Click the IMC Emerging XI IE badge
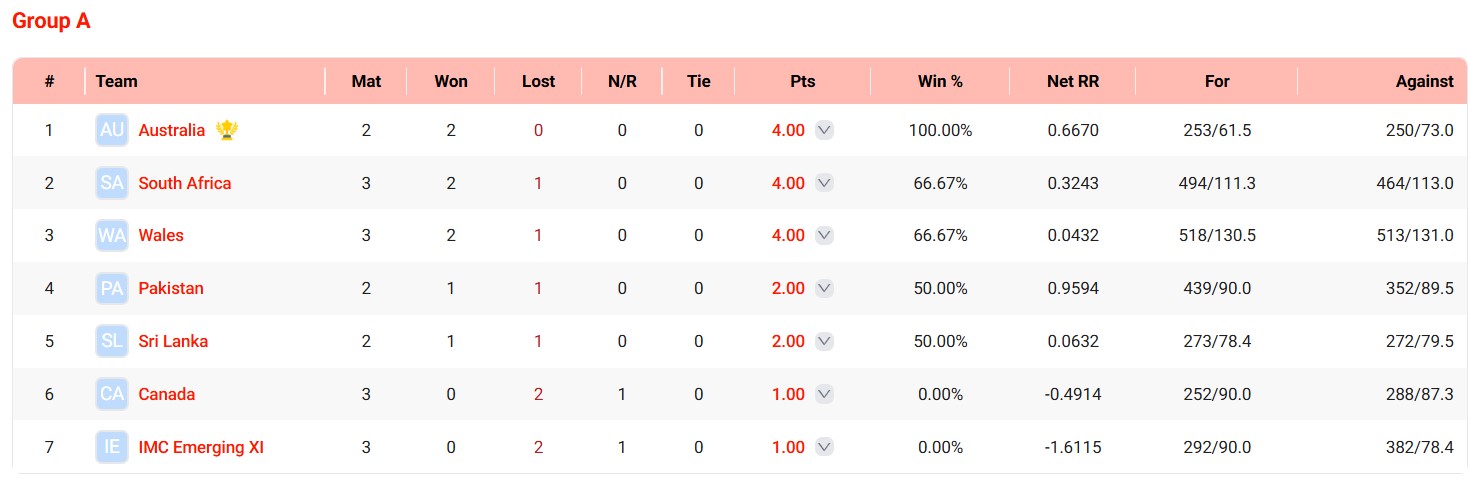The image size is (1471, 480). coord(112,448)
